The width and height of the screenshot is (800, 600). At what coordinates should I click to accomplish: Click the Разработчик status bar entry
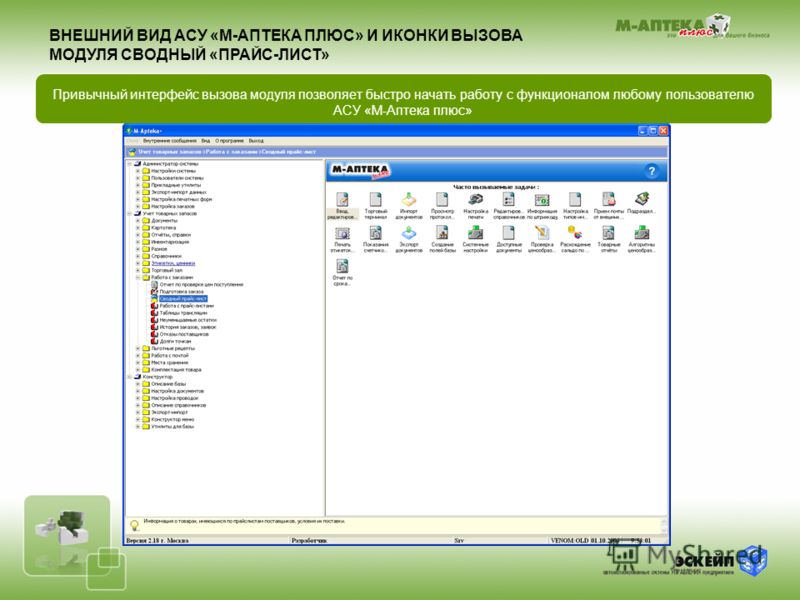pos(309,540)
